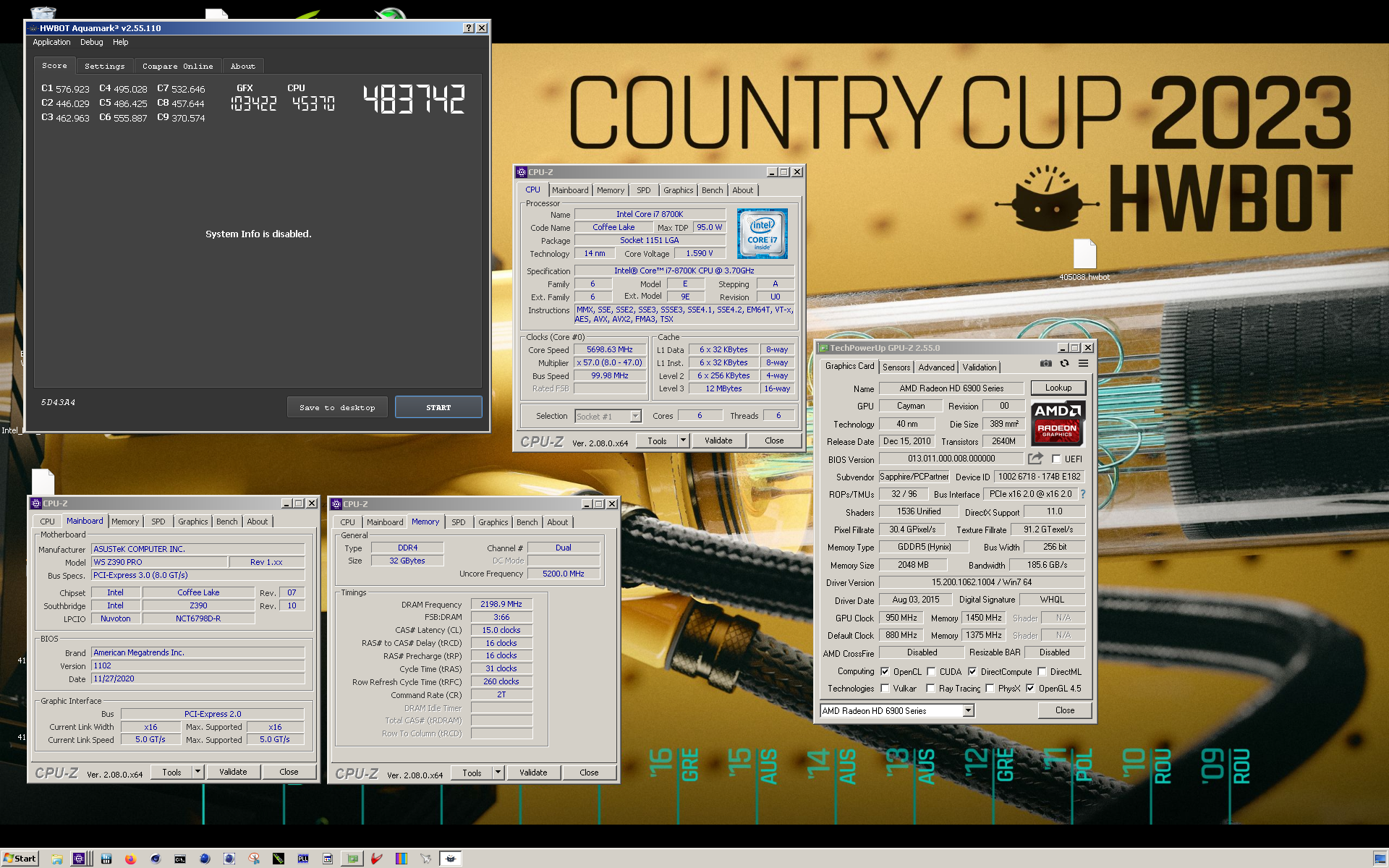This screenshot has height=868, width=1389.
Task: Switch to the Sensors tab in GPU-Z
Action: click(896, 367)
